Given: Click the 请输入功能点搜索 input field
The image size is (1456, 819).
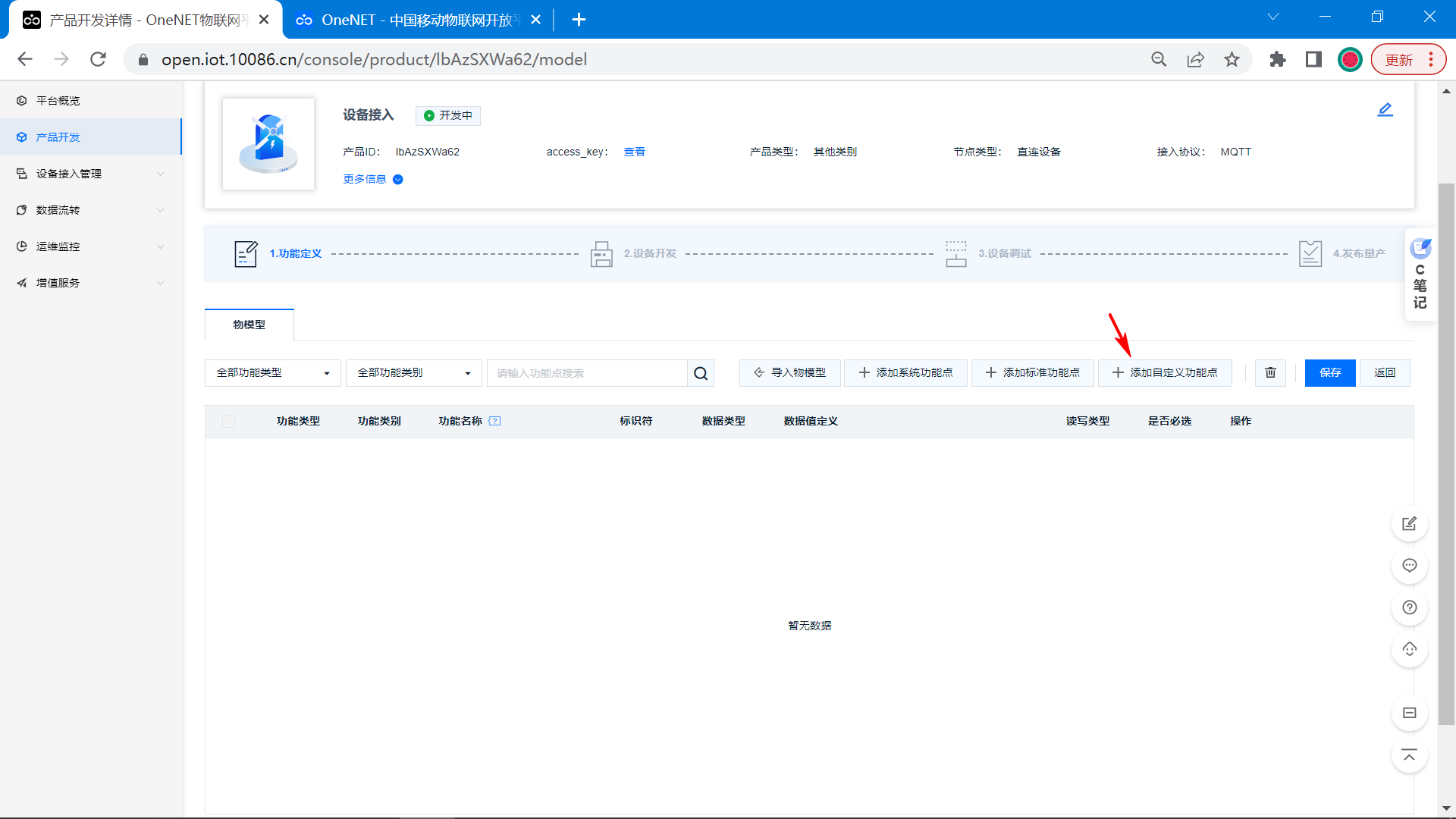Looking at the screenshot, I should point(586,373).
